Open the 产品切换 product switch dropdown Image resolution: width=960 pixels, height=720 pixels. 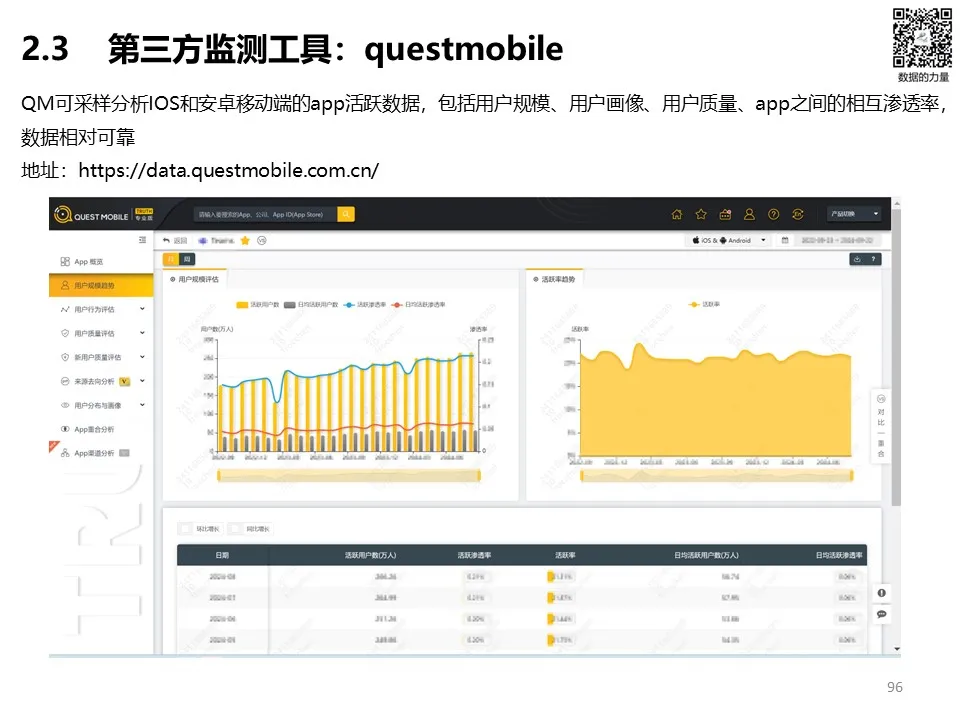click(853, 214)
